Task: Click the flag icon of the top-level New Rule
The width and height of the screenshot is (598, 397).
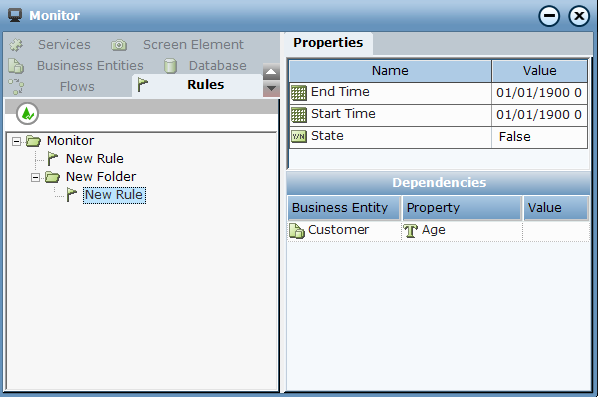Action: coord(53,159)
